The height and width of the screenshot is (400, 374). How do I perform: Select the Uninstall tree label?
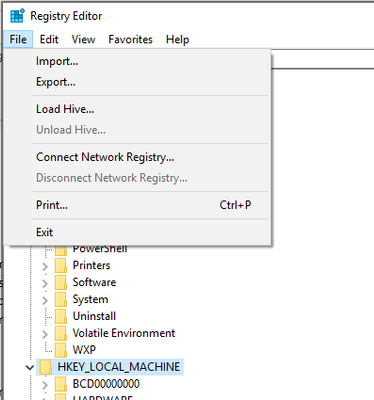point(94,316)
